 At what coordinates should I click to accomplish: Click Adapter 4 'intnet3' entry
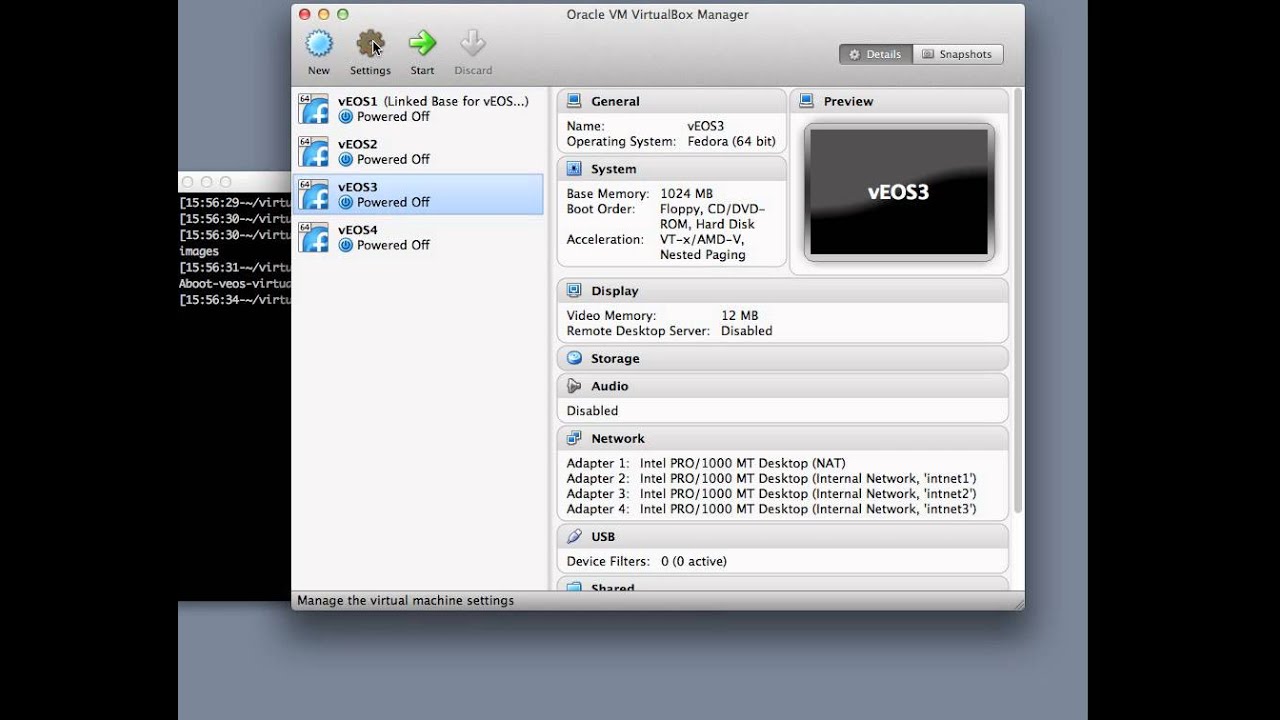click(771, 509)
